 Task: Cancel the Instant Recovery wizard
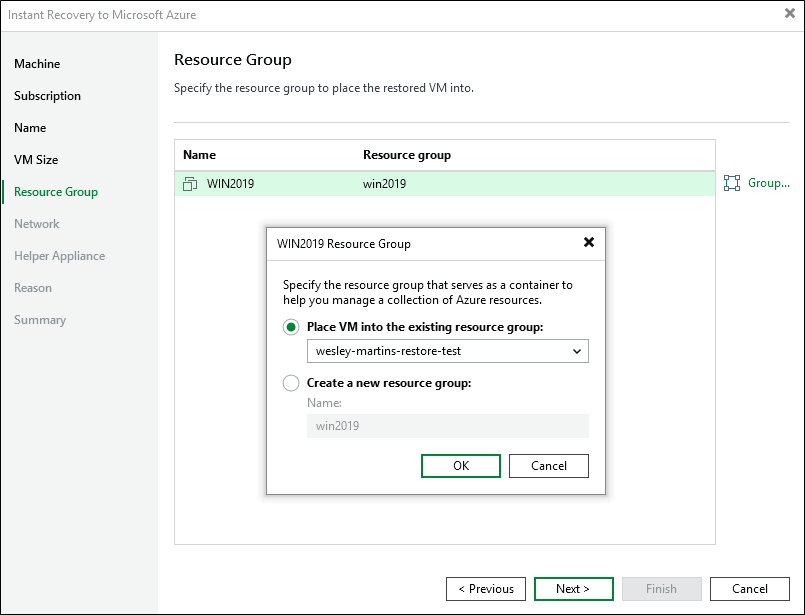749,589
